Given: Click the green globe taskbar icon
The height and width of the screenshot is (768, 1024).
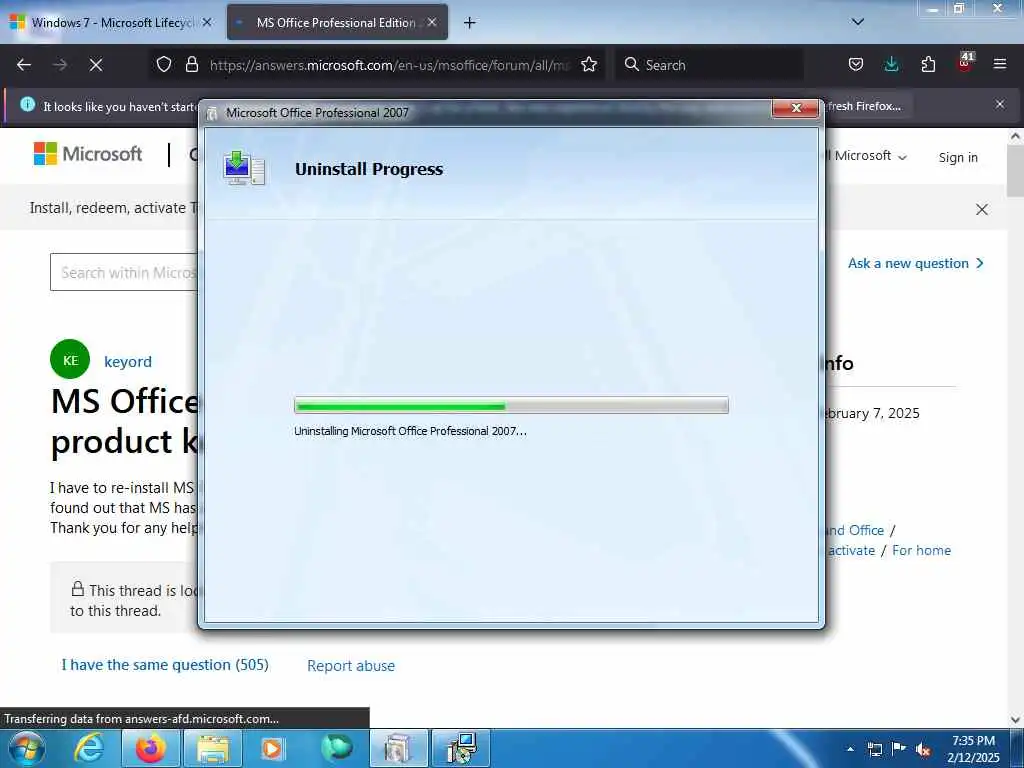Looking at the screenshot, I should pos(337,748).
